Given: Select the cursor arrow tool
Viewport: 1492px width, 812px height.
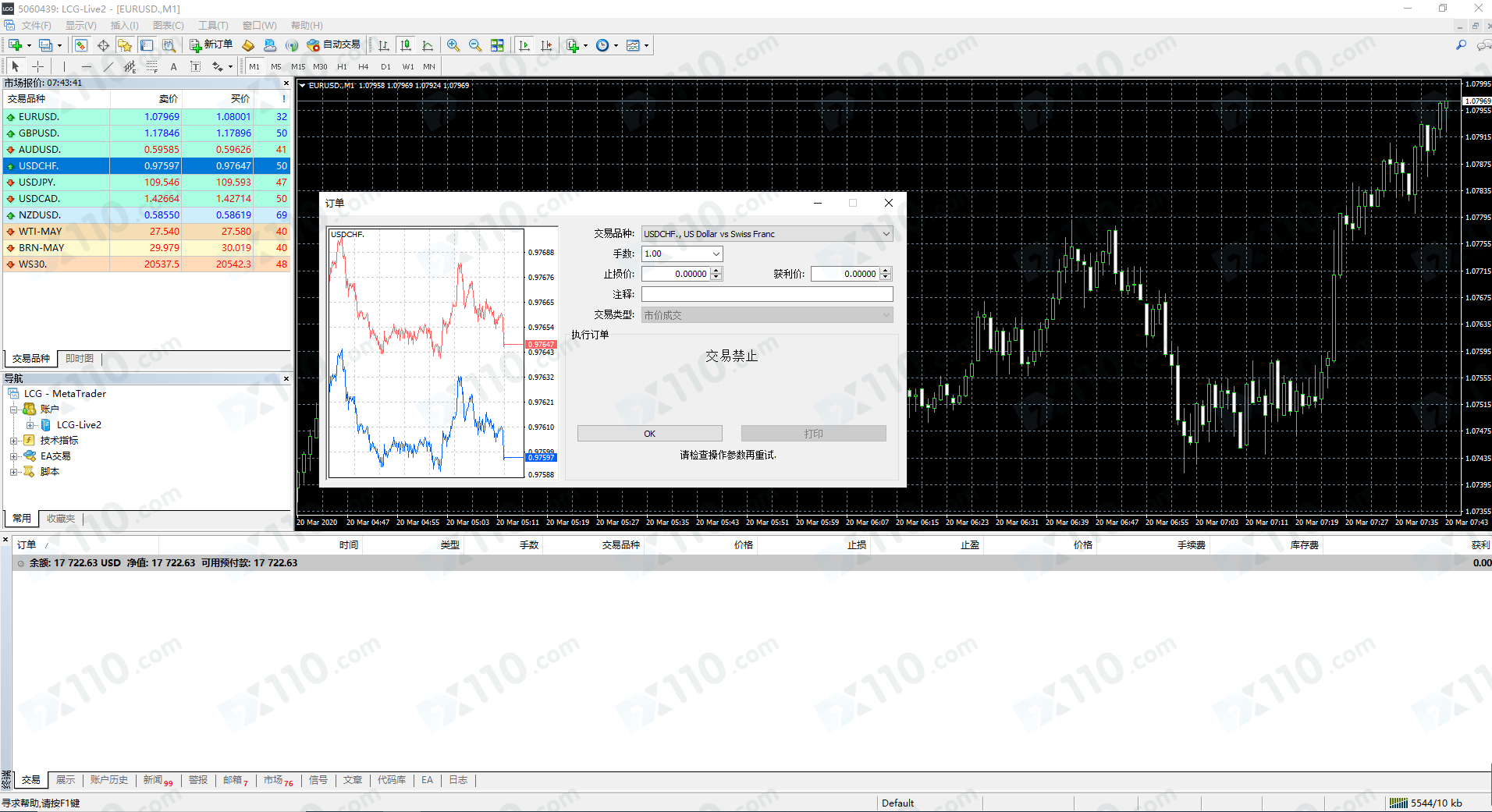Looking at the screenshot, I should click(16, 66).
